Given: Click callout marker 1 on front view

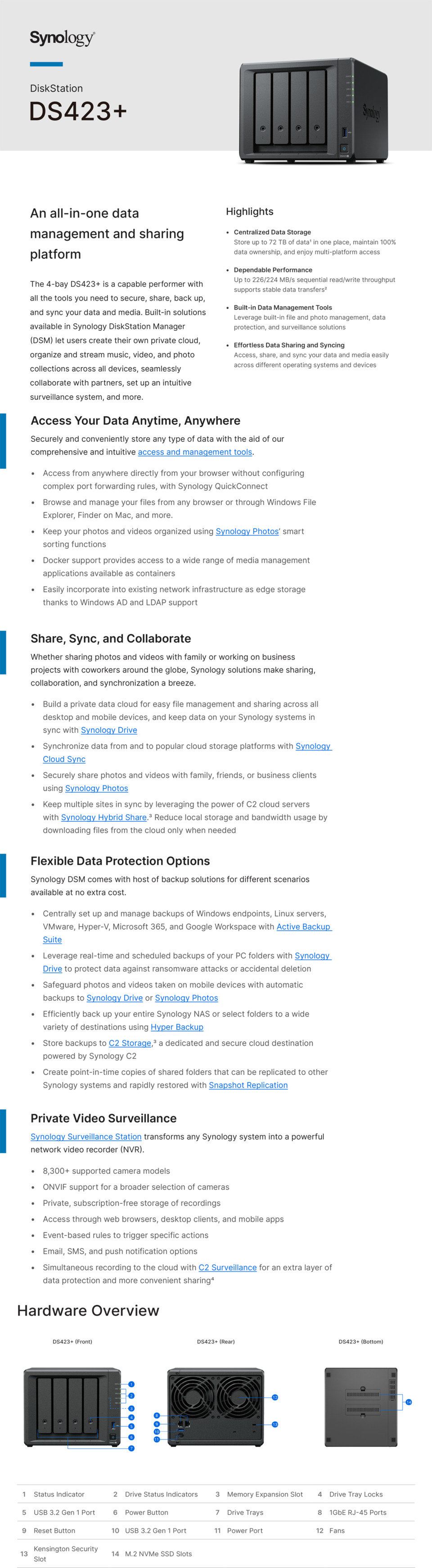Looking at the screenshot, I should coord(131,1384).
